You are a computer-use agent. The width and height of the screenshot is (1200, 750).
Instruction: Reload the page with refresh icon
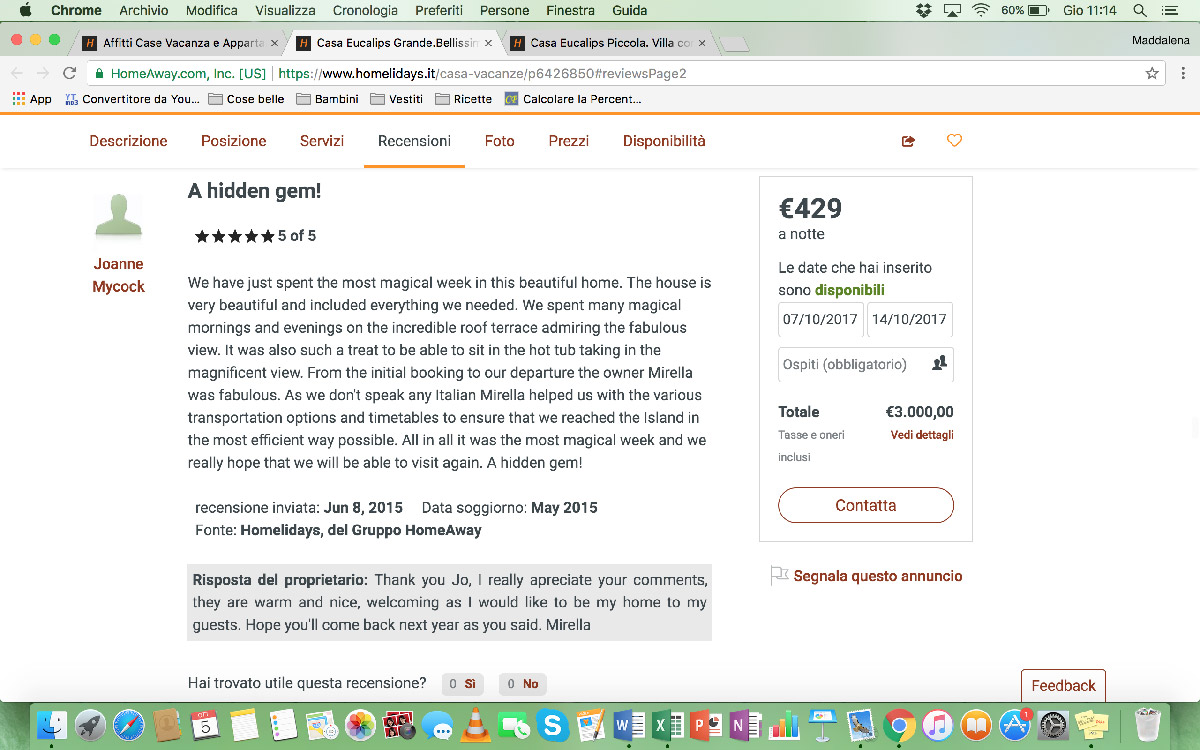point(69,73)
